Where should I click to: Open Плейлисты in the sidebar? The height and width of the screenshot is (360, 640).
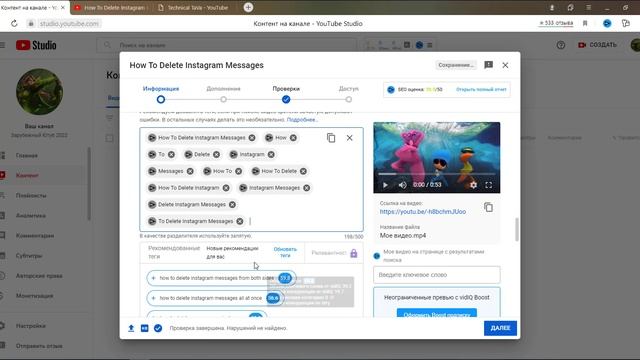[x=31, y=196]
